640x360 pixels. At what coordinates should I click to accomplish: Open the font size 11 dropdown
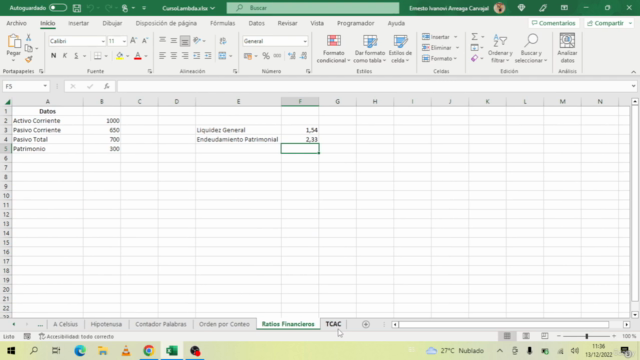click(124, 41)
